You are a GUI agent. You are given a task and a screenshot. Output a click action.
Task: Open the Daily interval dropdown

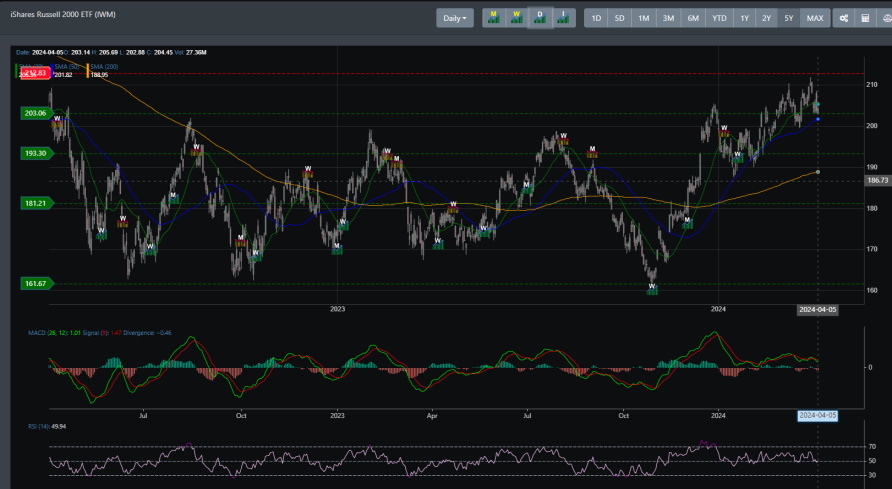455,18
